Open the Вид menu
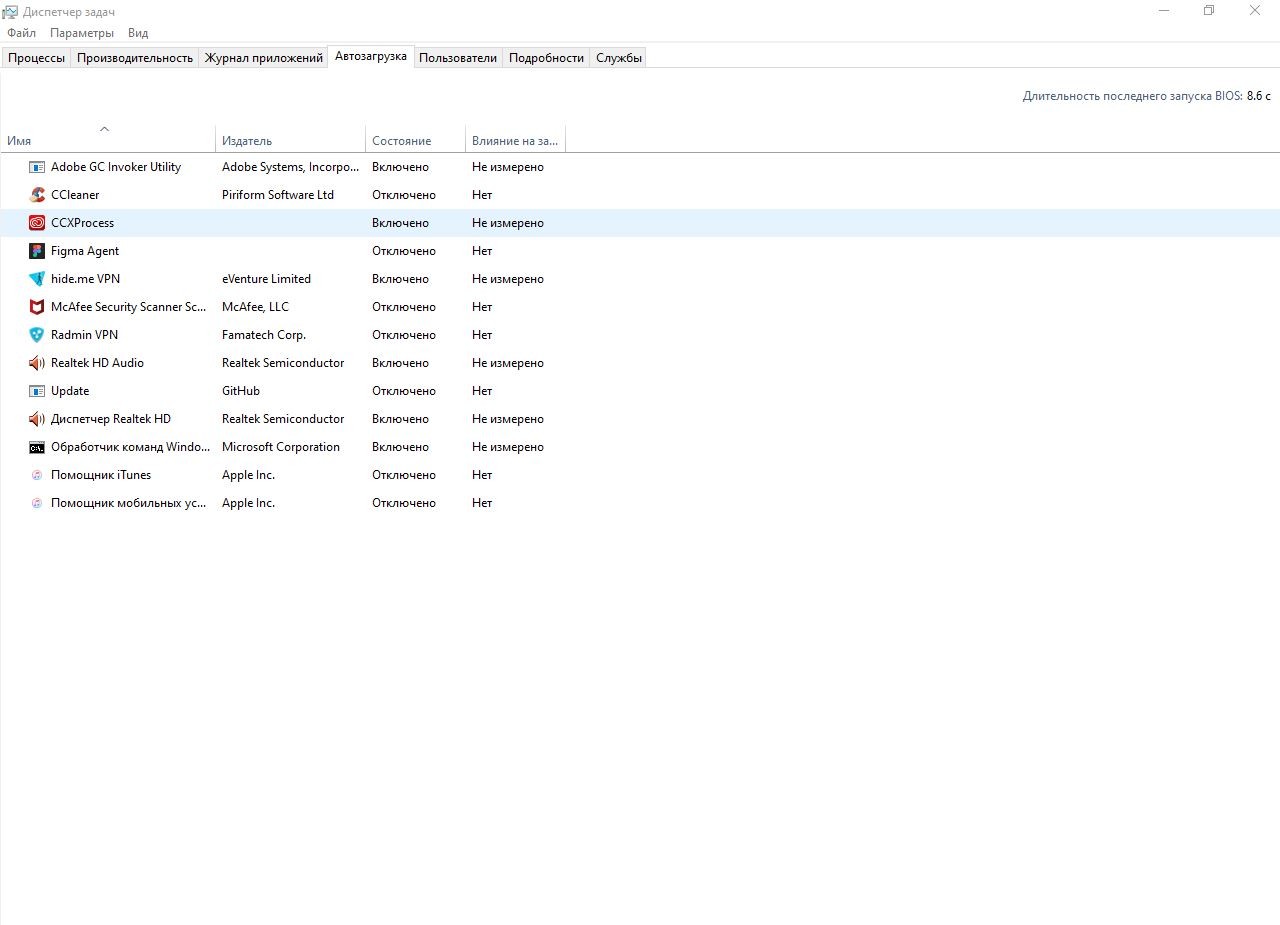1280x925 pixels. pyautogui.click(x=138, y=33)
